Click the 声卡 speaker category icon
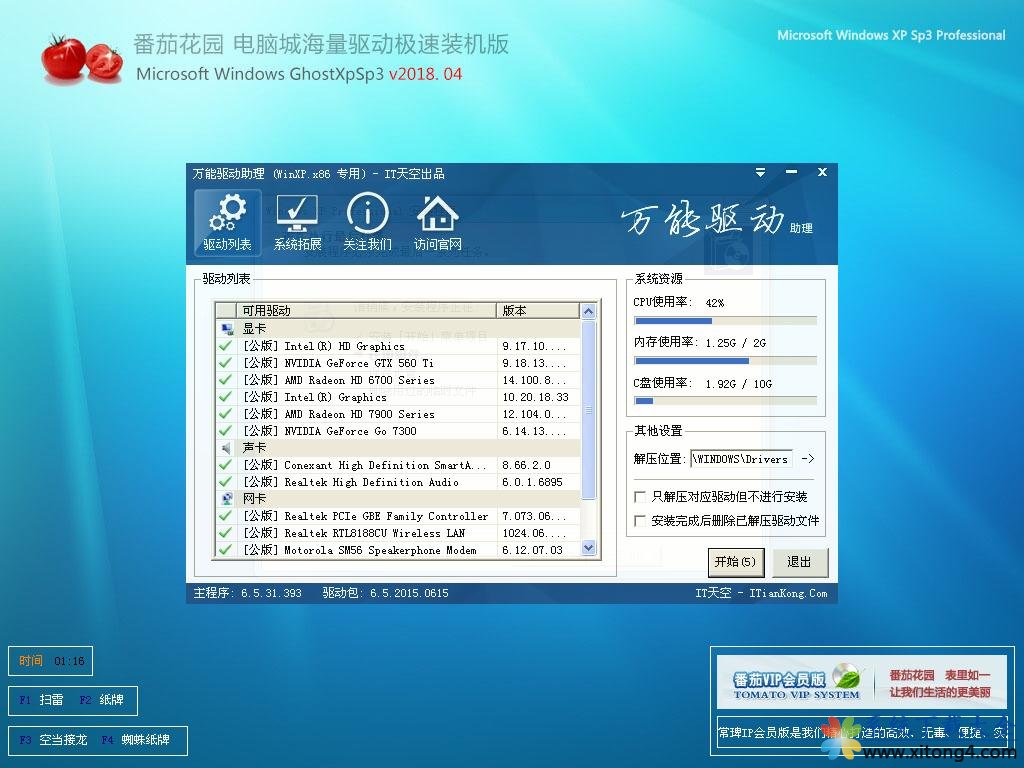This screenshot has width=1024, height=768. 226,448
